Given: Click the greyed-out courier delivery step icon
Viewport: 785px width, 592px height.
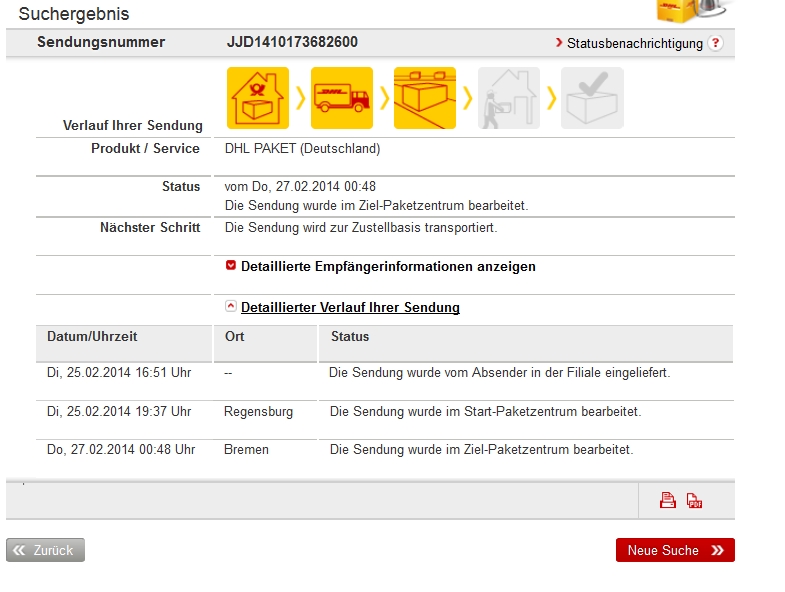Looking at the screenshot, I should tap(508, 98).
